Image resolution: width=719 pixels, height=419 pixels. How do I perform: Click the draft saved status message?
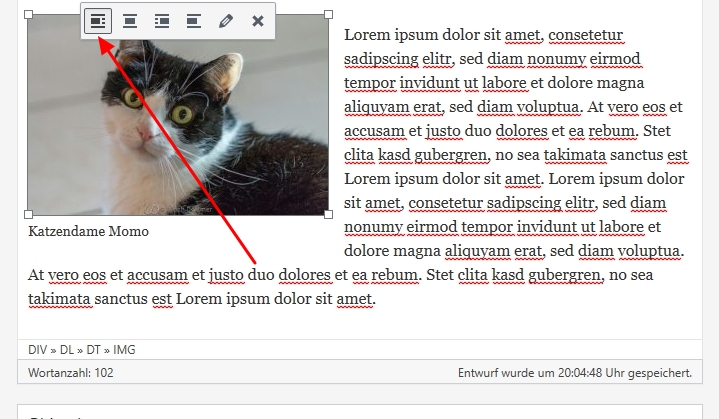pos(574,372)
